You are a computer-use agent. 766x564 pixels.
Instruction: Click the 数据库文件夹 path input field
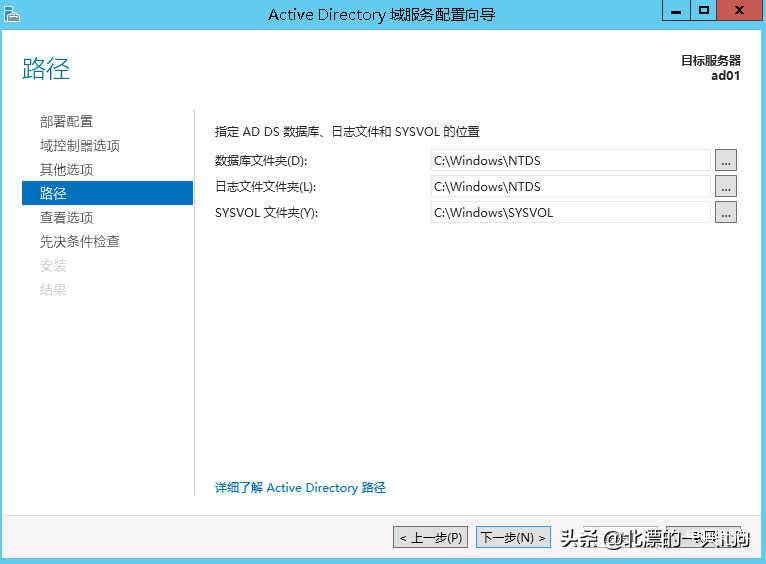pos(571,160)
